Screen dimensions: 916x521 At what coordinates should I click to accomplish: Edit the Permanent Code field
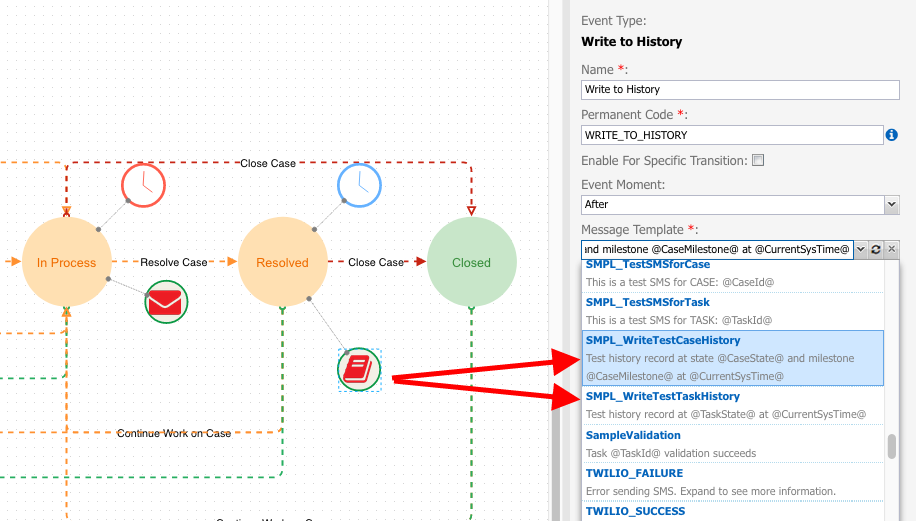coord(732,135)
